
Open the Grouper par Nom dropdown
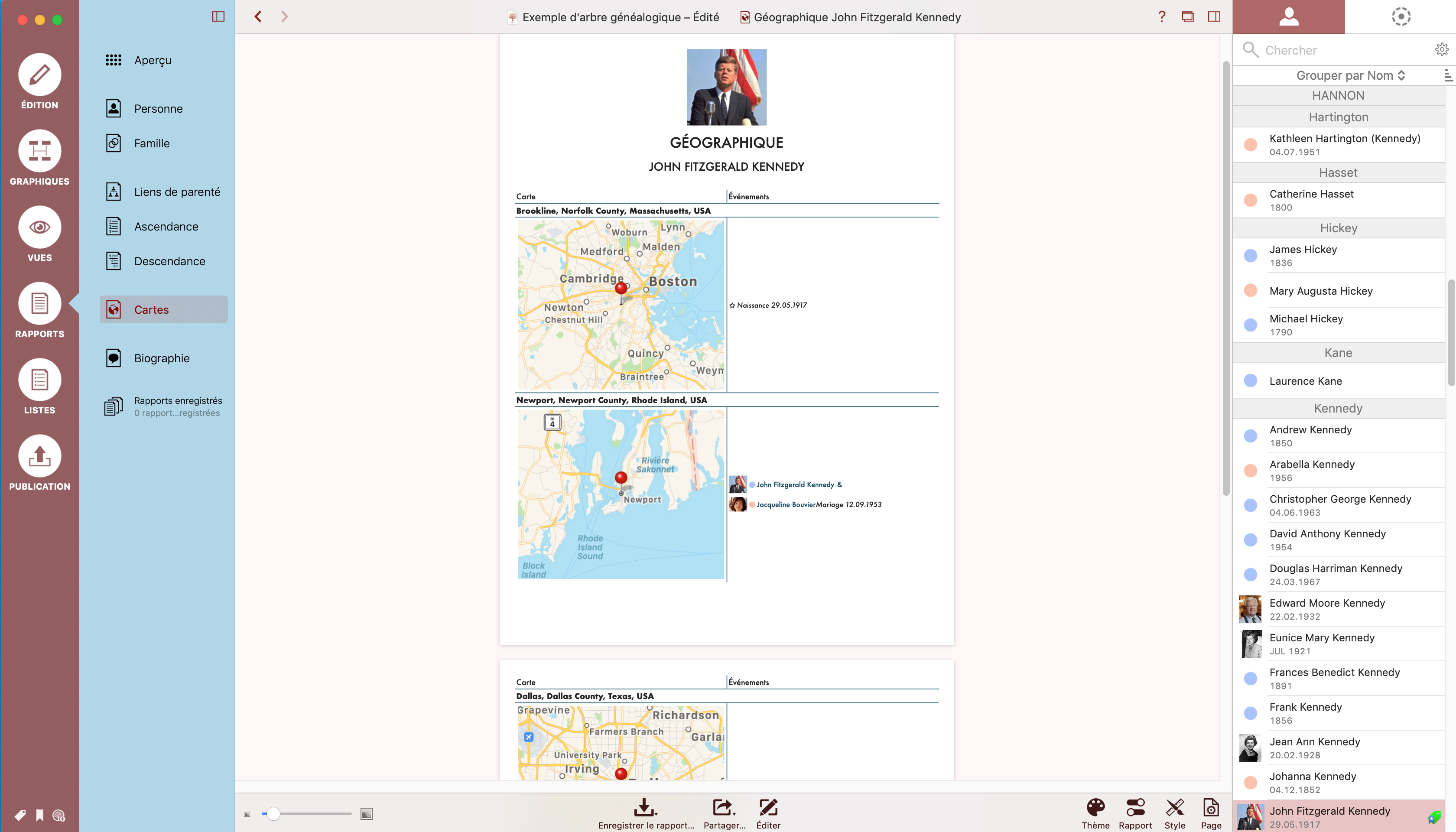tap(1350, 75)
